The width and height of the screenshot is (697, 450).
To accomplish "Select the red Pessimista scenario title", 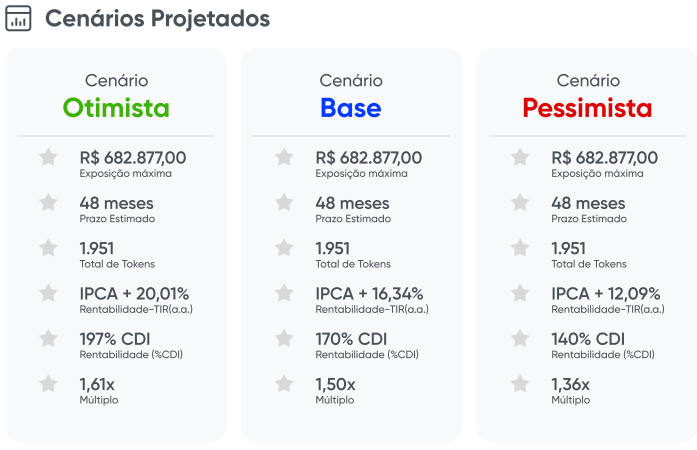I will point(587,108).
